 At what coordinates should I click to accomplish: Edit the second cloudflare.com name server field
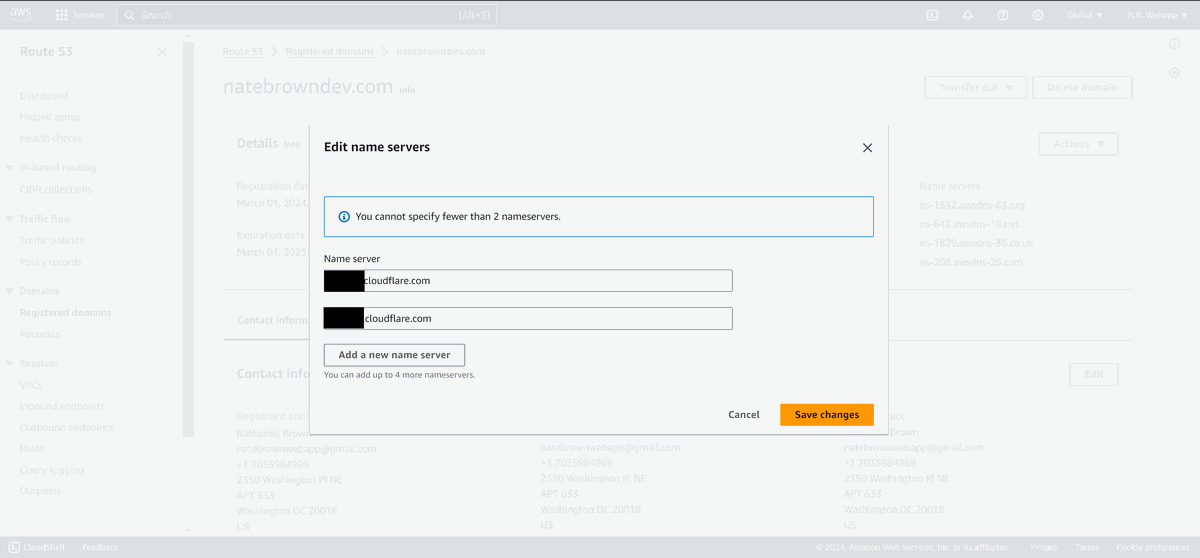point(528,318)
